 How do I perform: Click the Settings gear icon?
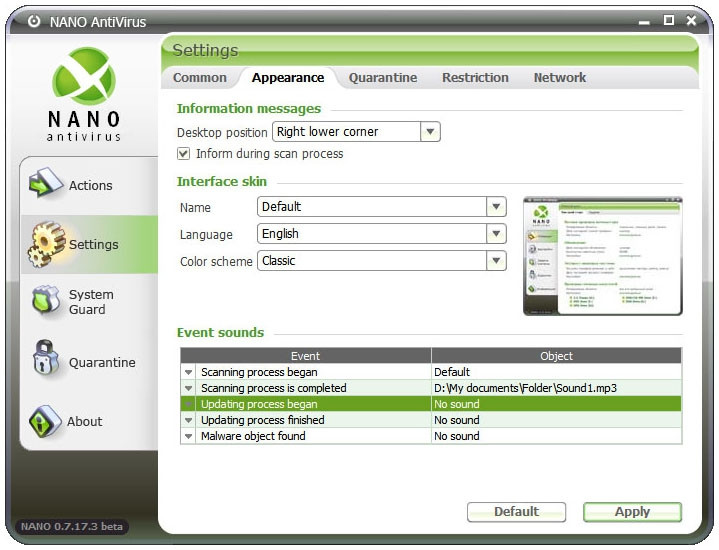pyautogui.click(x=46, y=244)
